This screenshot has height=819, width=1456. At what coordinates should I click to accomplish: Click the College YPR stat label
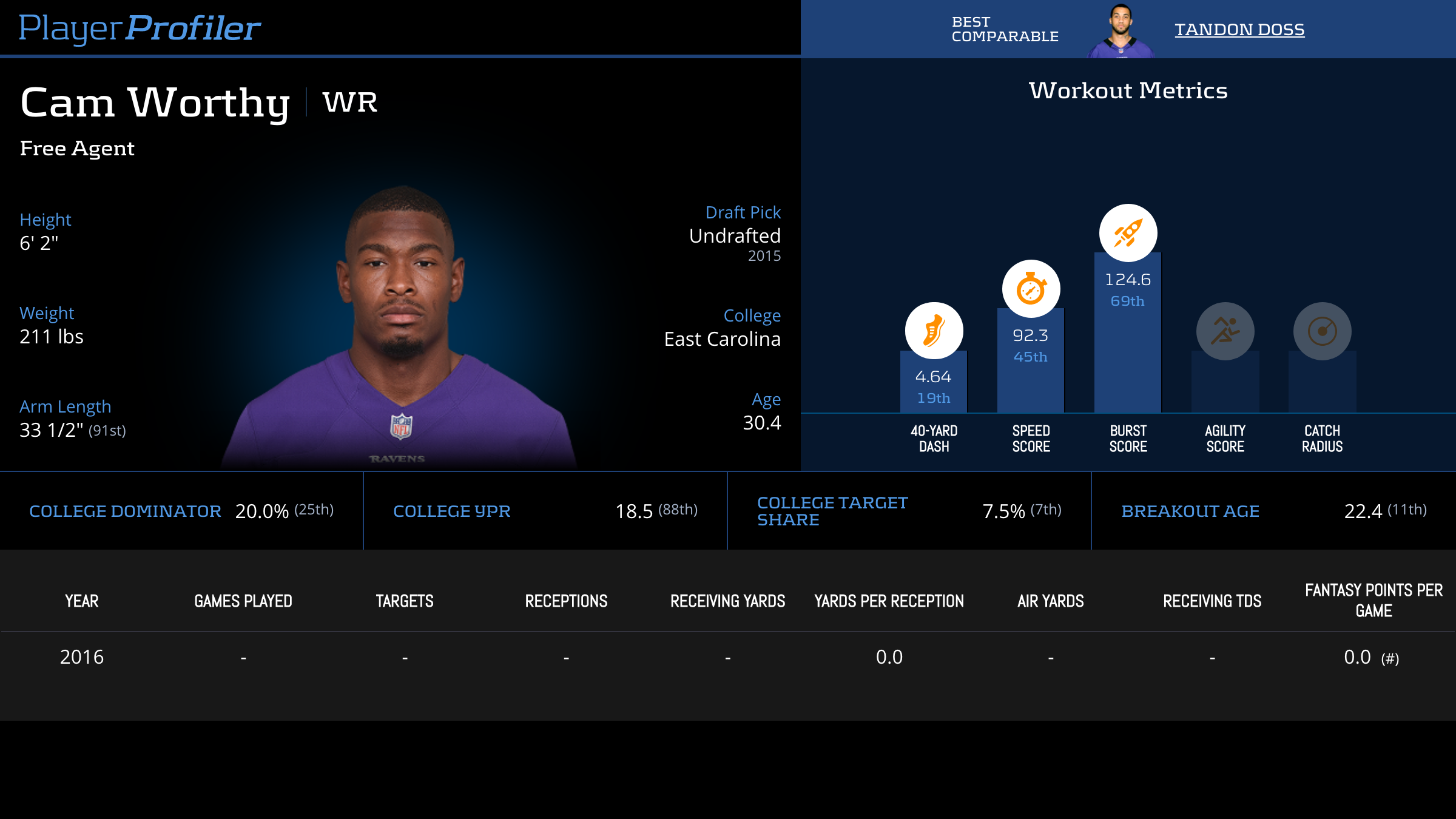click(451, 511)
